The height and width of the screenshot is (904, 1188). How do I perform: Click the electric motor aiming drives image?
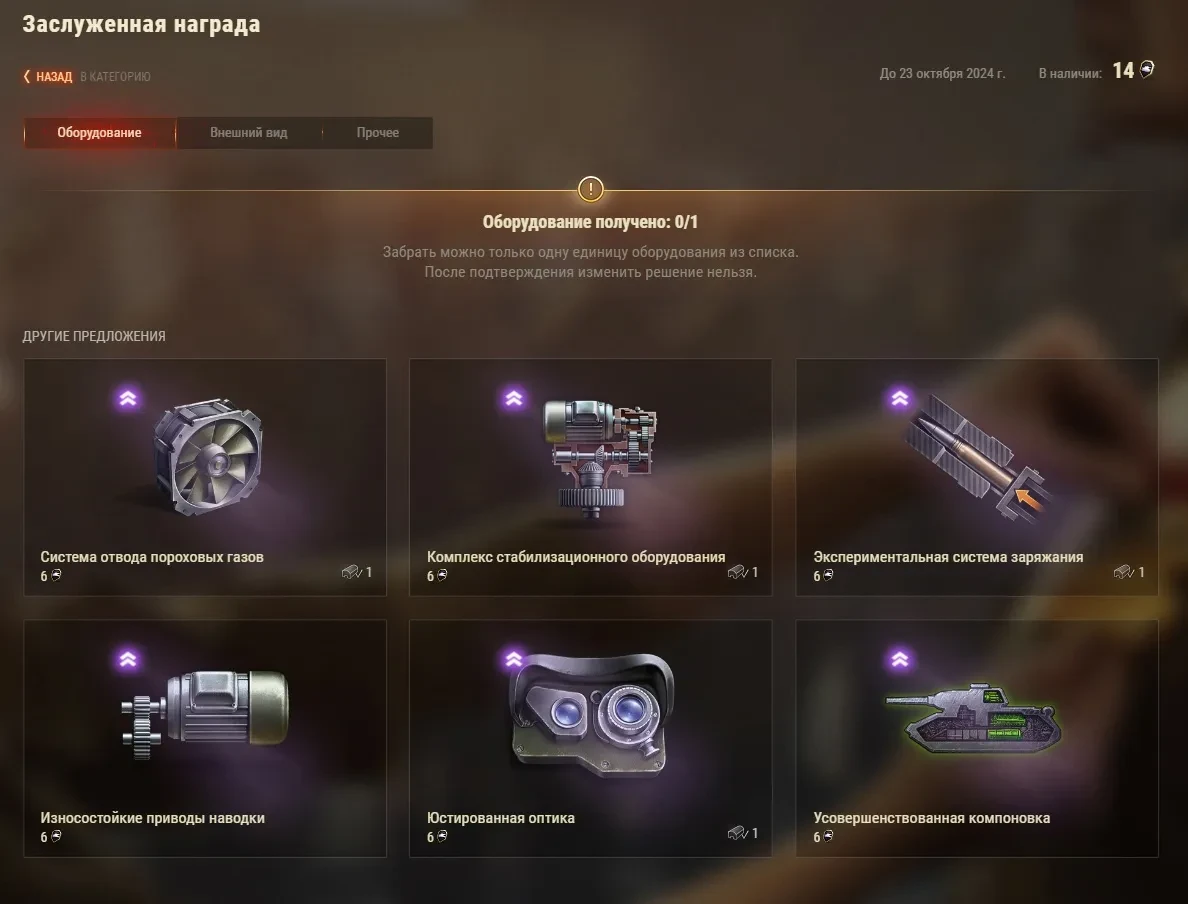coord(205,713)
